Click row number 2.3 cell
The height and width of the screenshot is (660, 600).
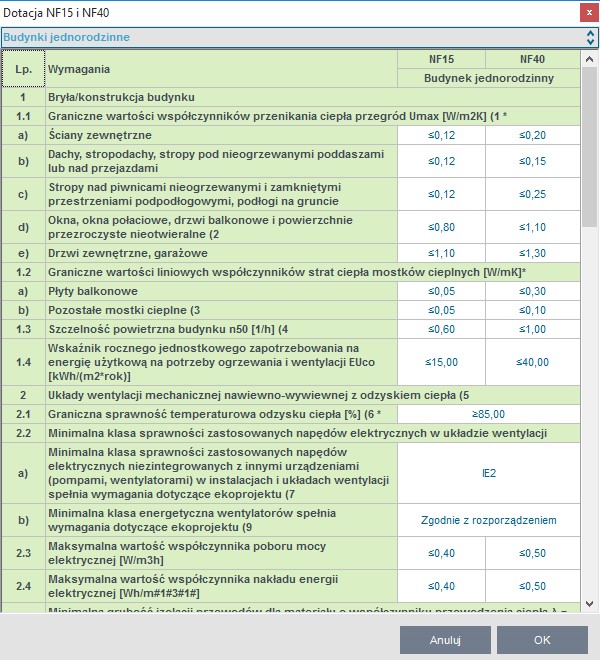[x=23, y=553]
